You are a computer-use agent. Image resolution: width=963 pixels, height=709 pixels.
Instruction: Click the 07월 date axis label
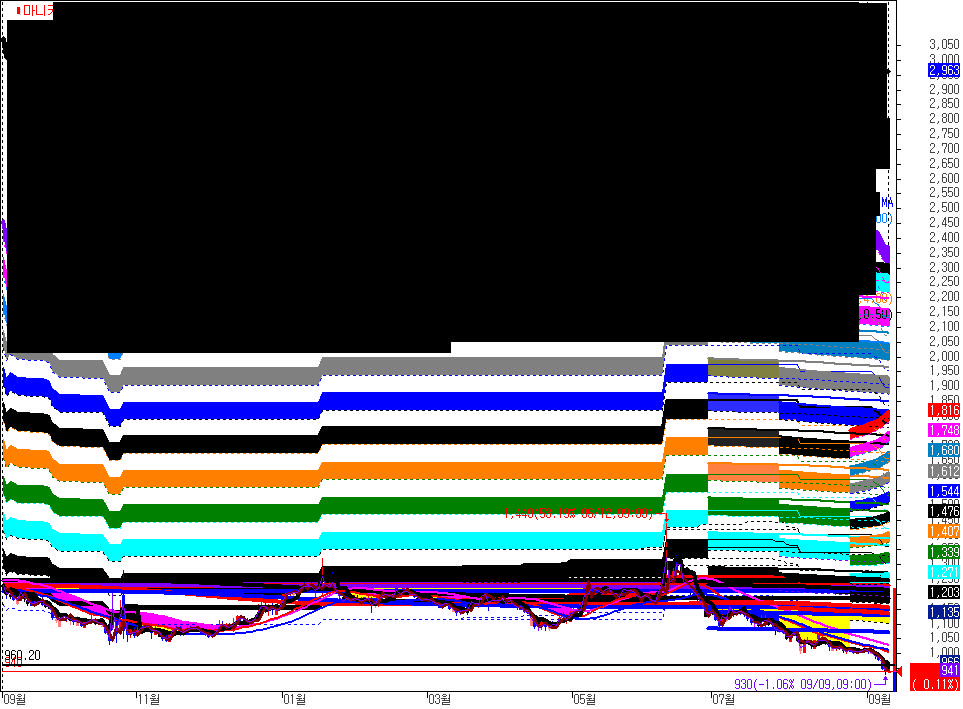coord(723,698)
